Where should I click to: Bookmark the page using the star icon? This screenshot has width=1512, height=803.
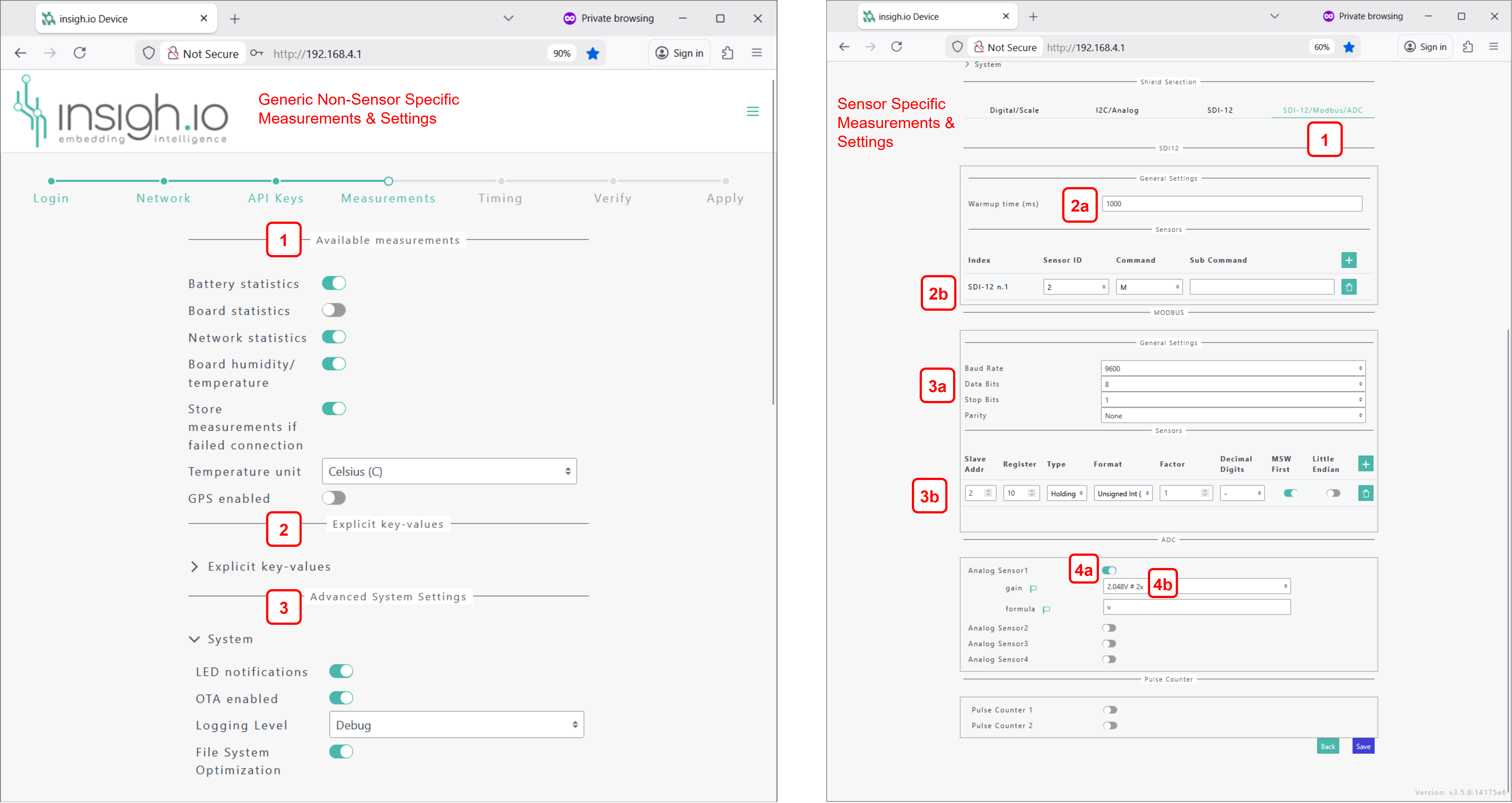click(x=593, y=53)
